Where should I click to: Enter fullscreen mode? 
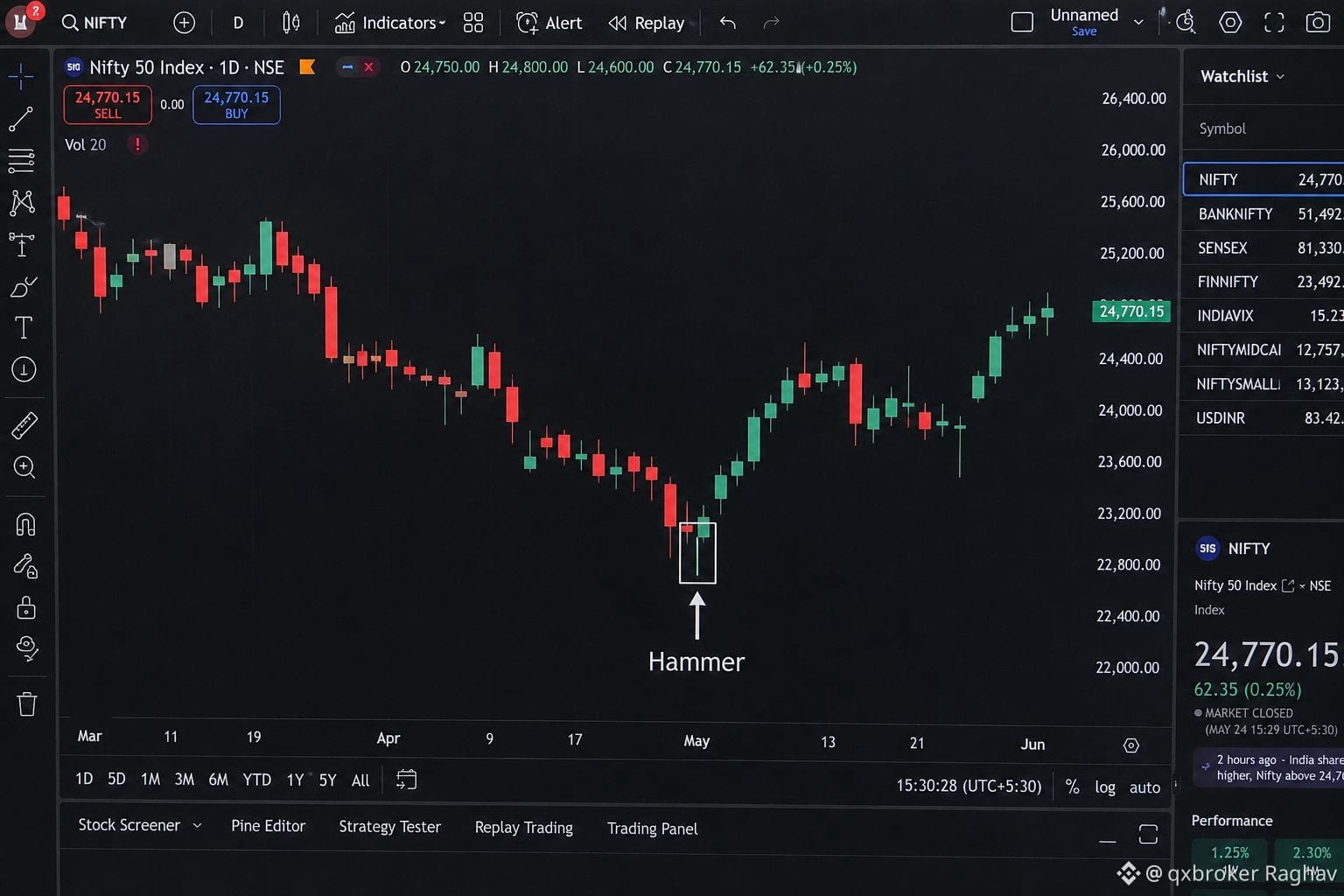[x=1274, y=23]
